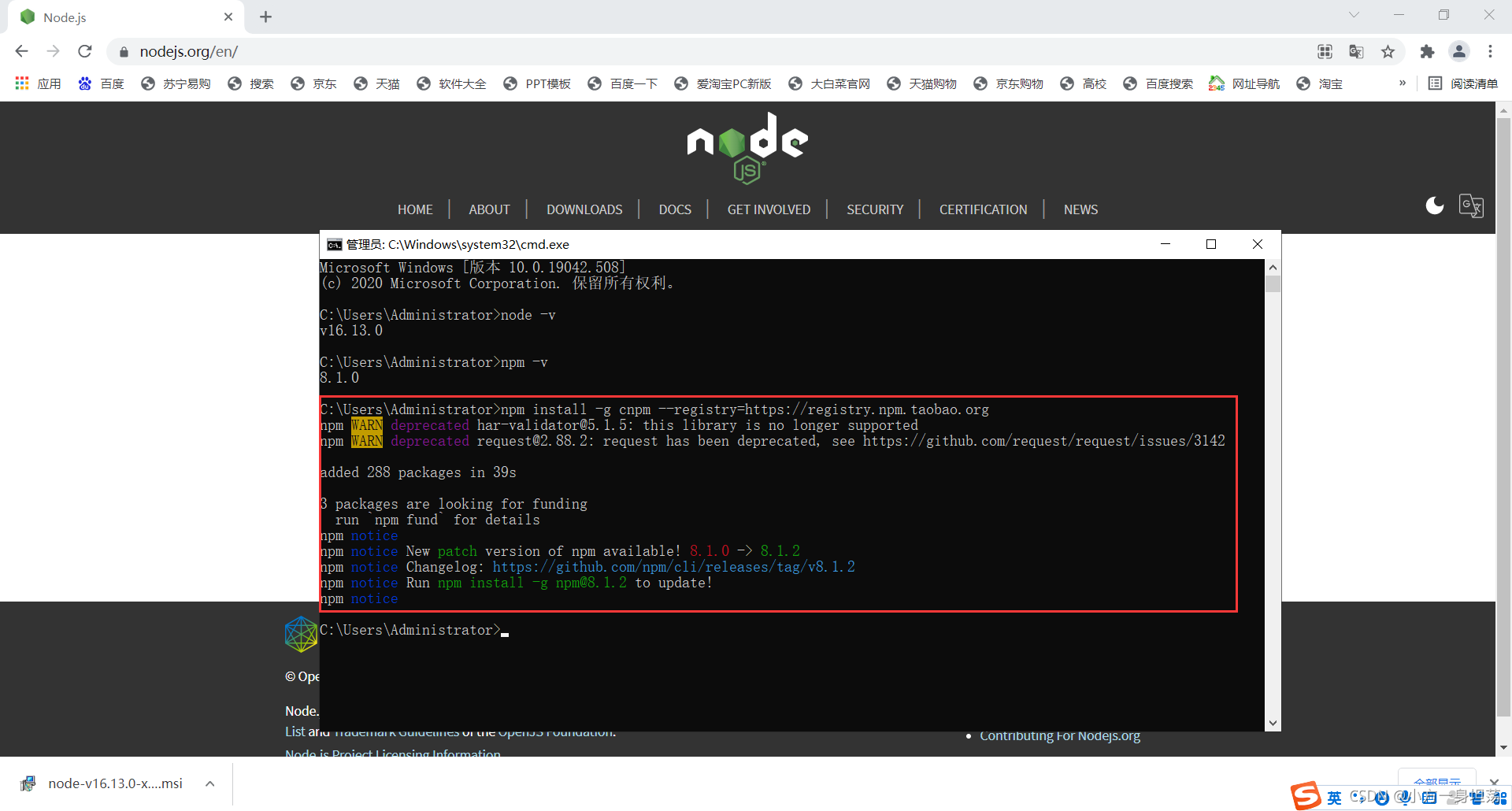This screenshot has width=1512, height=811.
Task: Expand the node msi download options chevron
Action: point(210,783)
